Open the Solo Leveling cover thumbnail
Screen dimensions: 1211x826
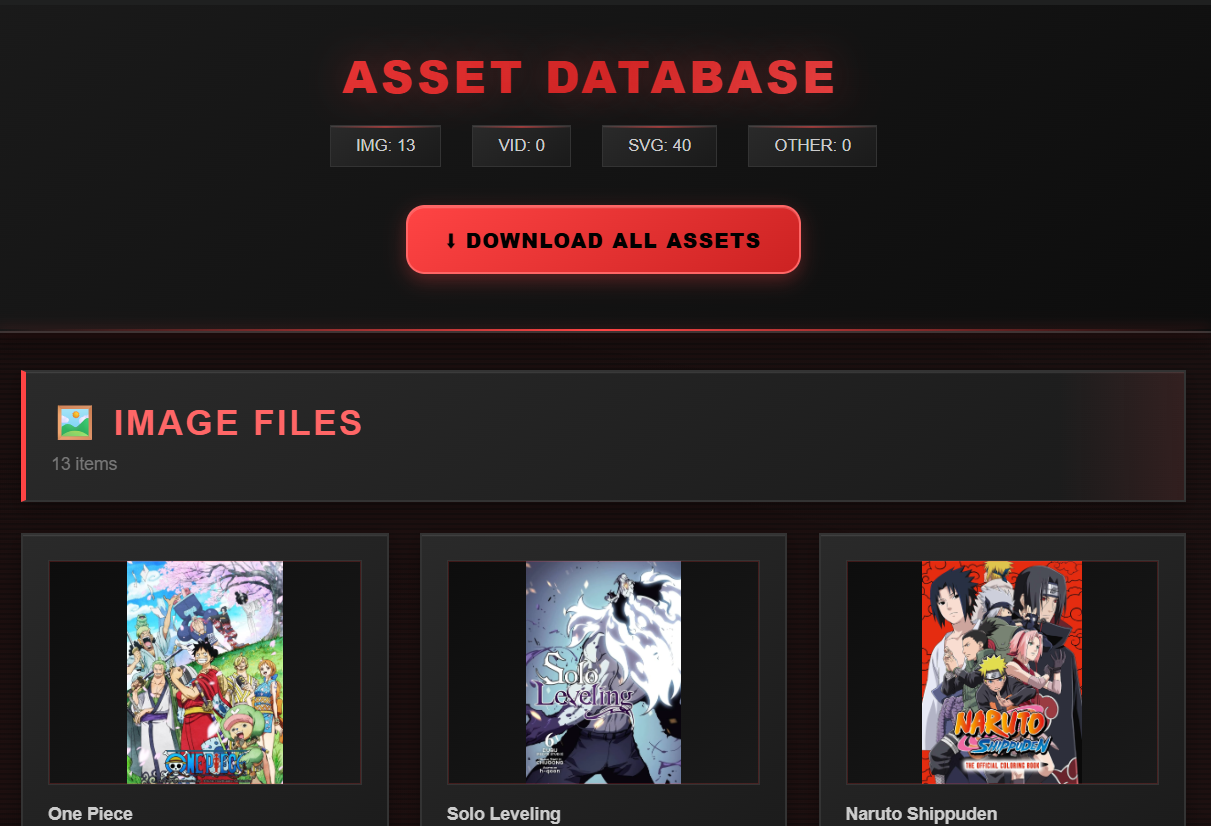(603, 672)
